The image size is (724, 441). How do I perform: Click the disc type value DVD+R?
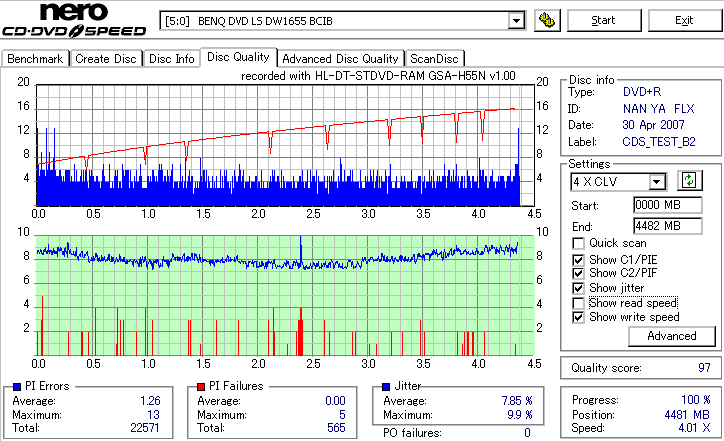(x=642, y=92)
